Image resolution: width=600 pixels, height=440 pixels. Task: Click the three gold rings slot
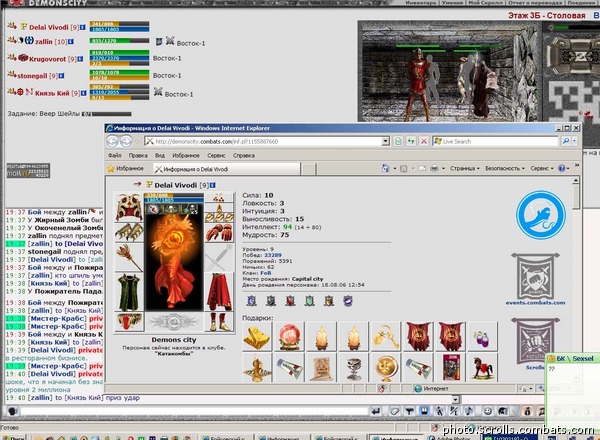219,217
